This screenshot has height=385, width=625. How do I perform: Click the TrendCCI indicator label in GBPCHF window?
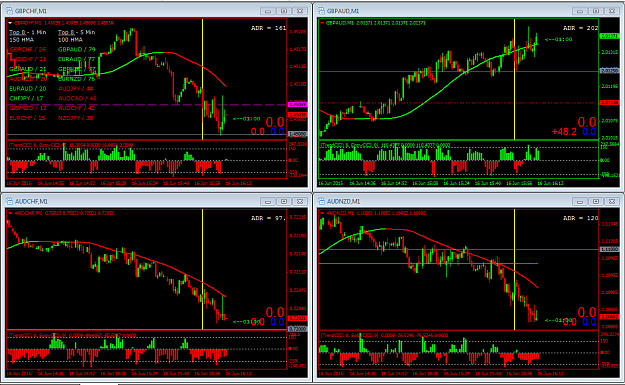[x=70, y=145]
